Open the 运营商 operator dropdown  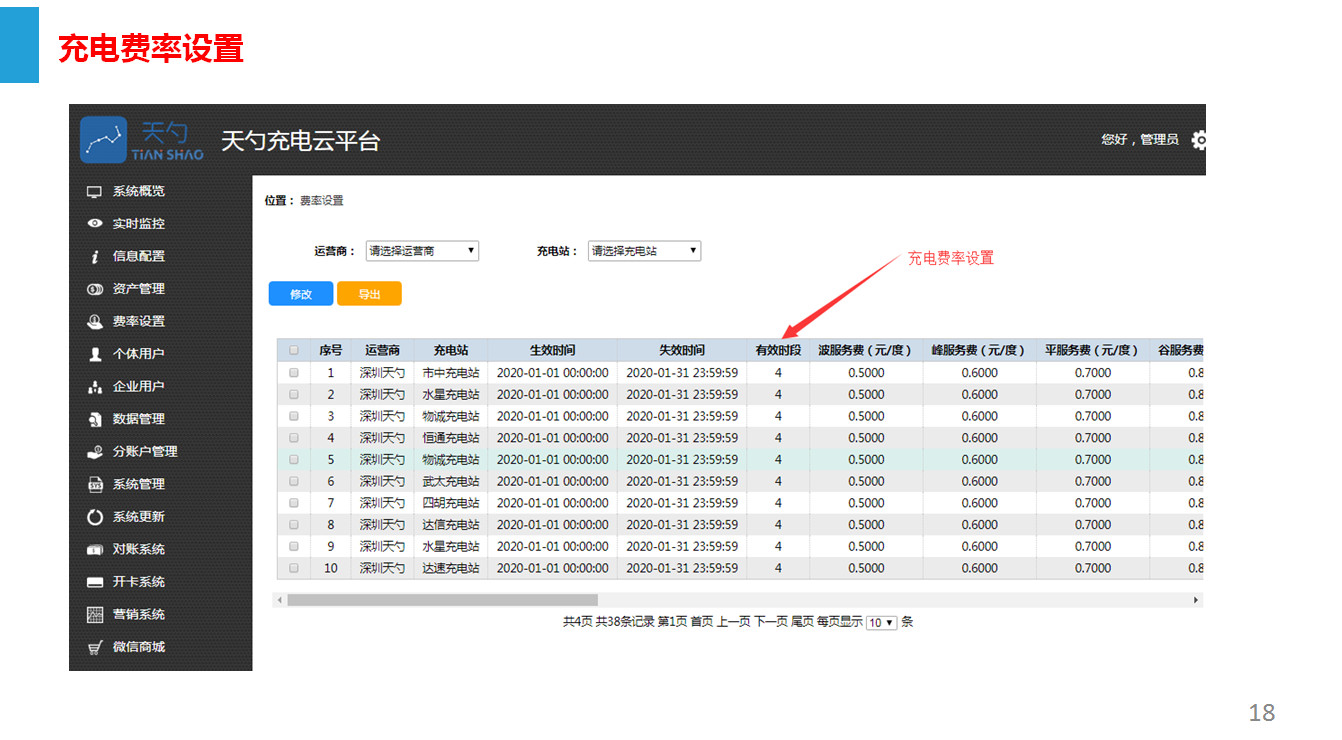(x=422, y=251)
